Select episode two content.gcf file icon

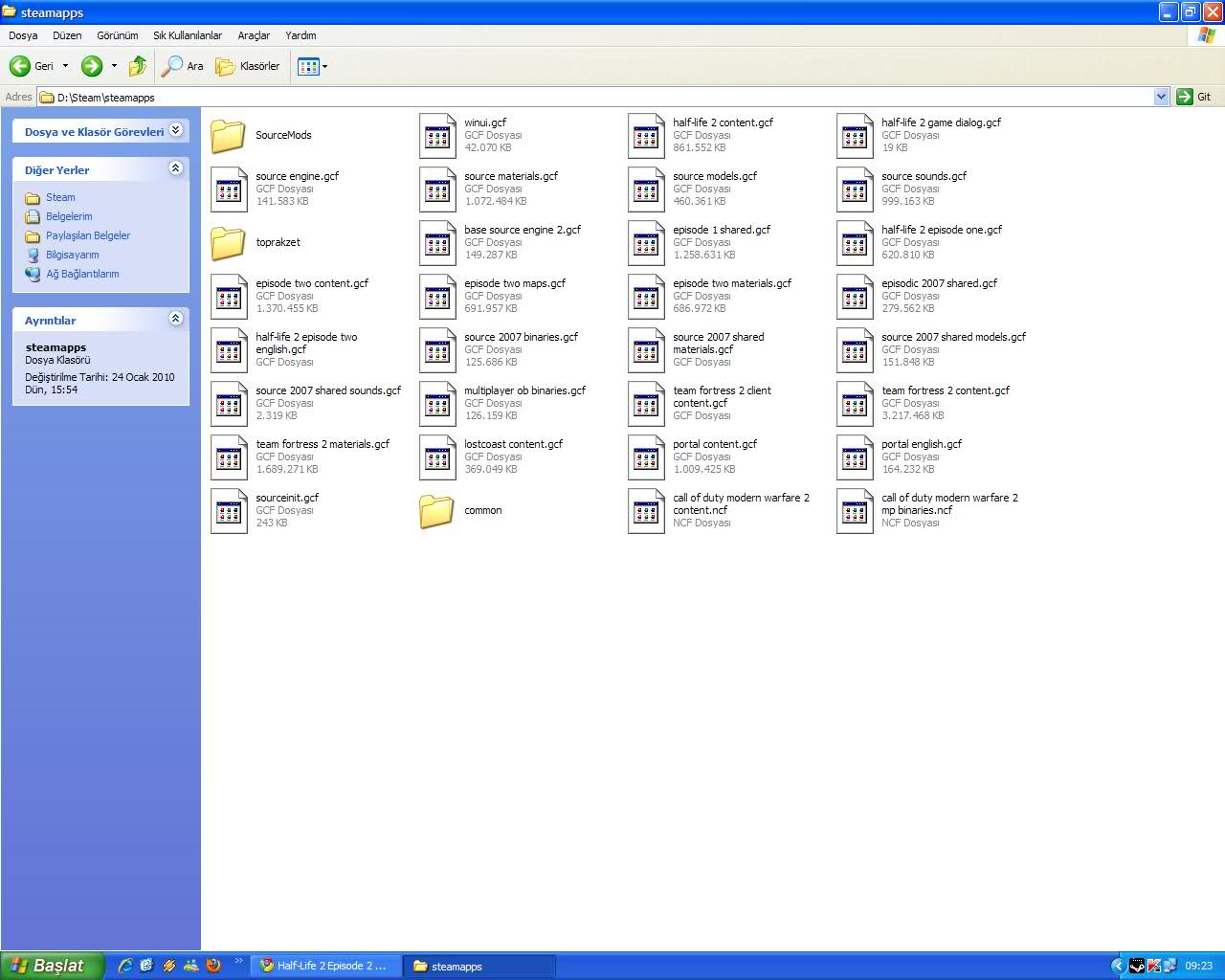coord(229,297)
